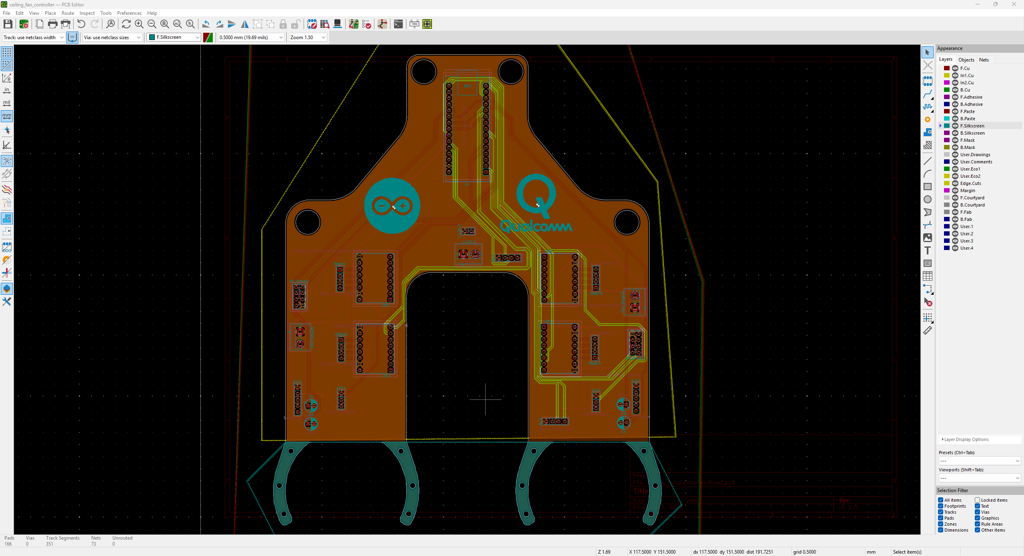
Task: Click the Zoom Out icon in the toolbar
Action: pyautogui.click(x=152, y=24)
